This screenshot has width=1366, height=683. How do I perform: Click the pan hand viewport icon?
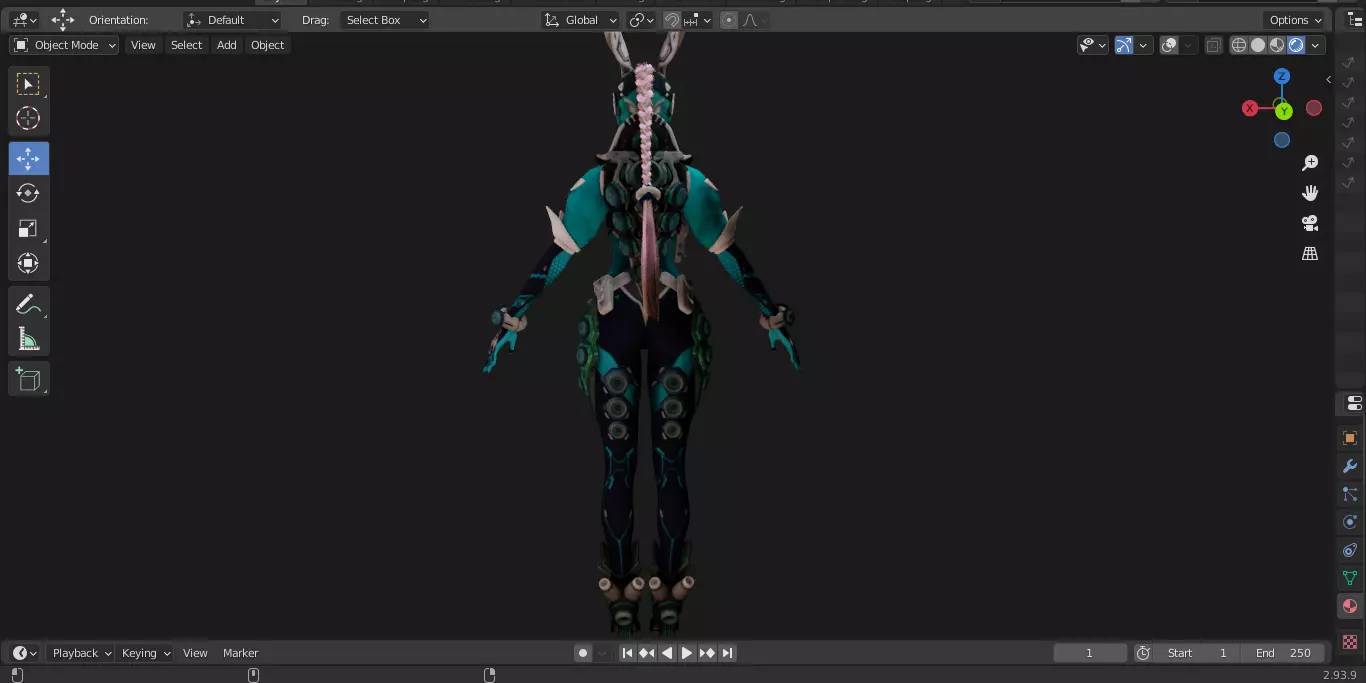pos(1310,193)
